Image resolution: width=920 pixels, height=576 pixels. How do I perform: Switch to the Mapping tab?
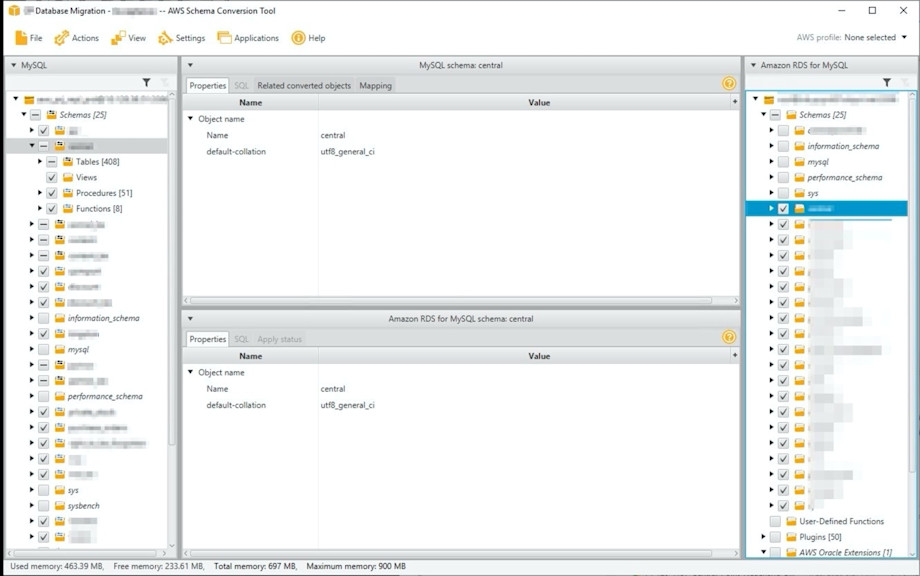(376, 86)
